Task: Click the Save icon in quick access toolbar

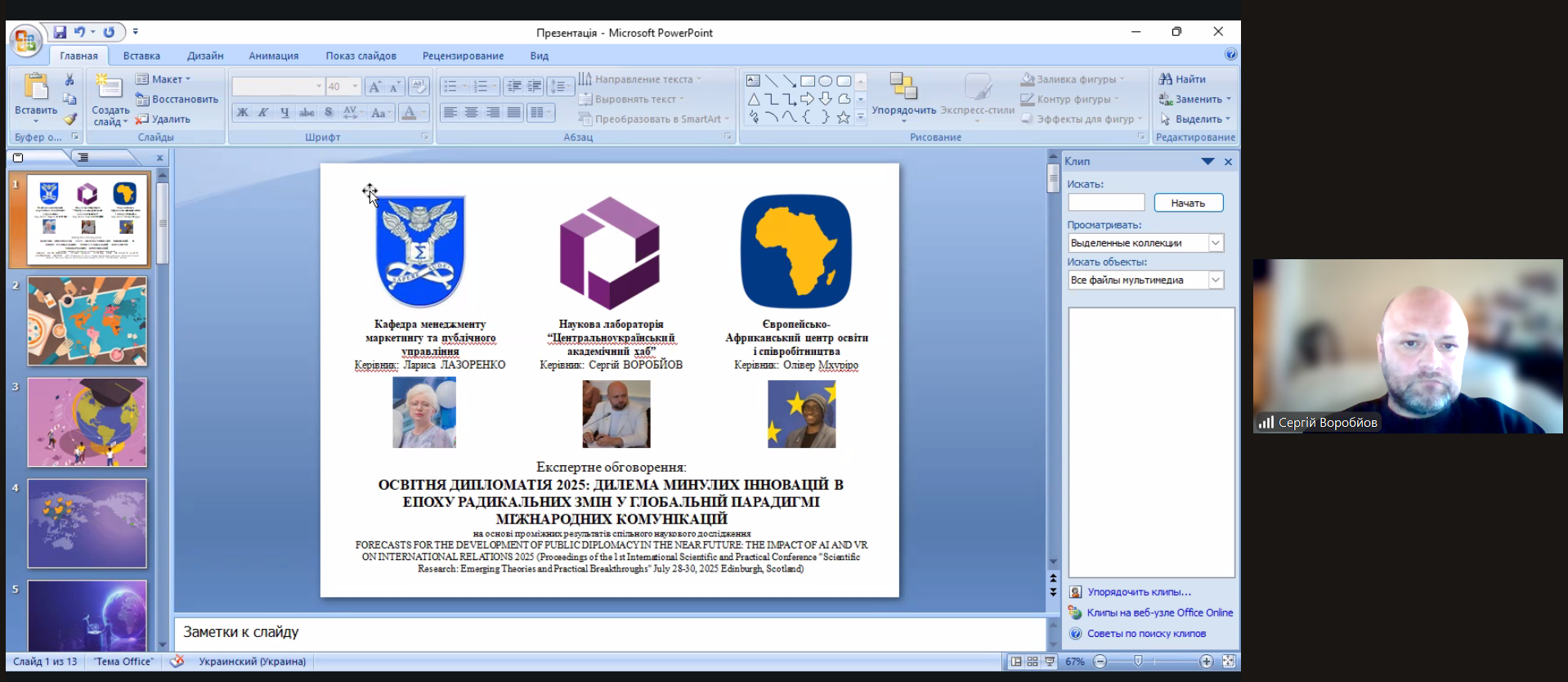Action: pos(60,33)
